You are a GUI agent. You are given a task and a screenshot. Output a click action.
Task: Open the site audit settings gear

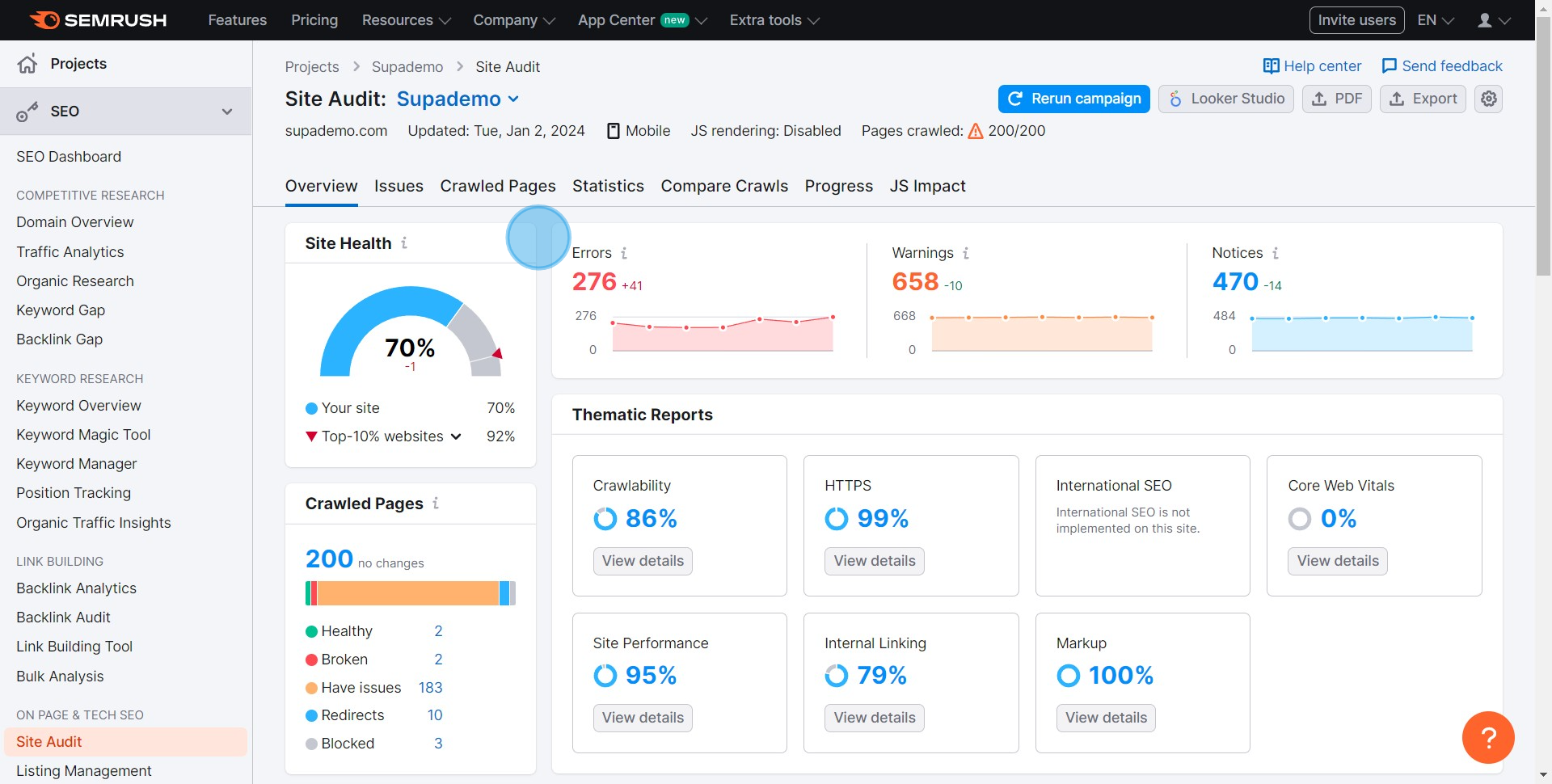coord(1489,99)
